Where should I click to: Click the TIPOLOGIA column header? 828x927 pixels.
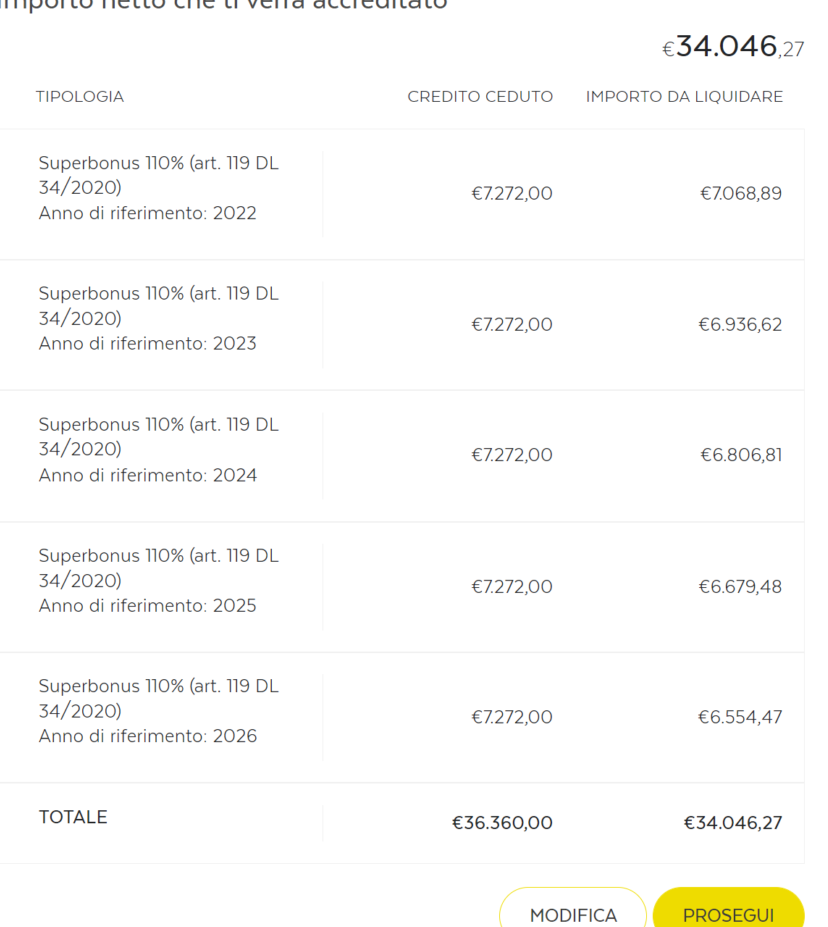(x=80, y=96)
